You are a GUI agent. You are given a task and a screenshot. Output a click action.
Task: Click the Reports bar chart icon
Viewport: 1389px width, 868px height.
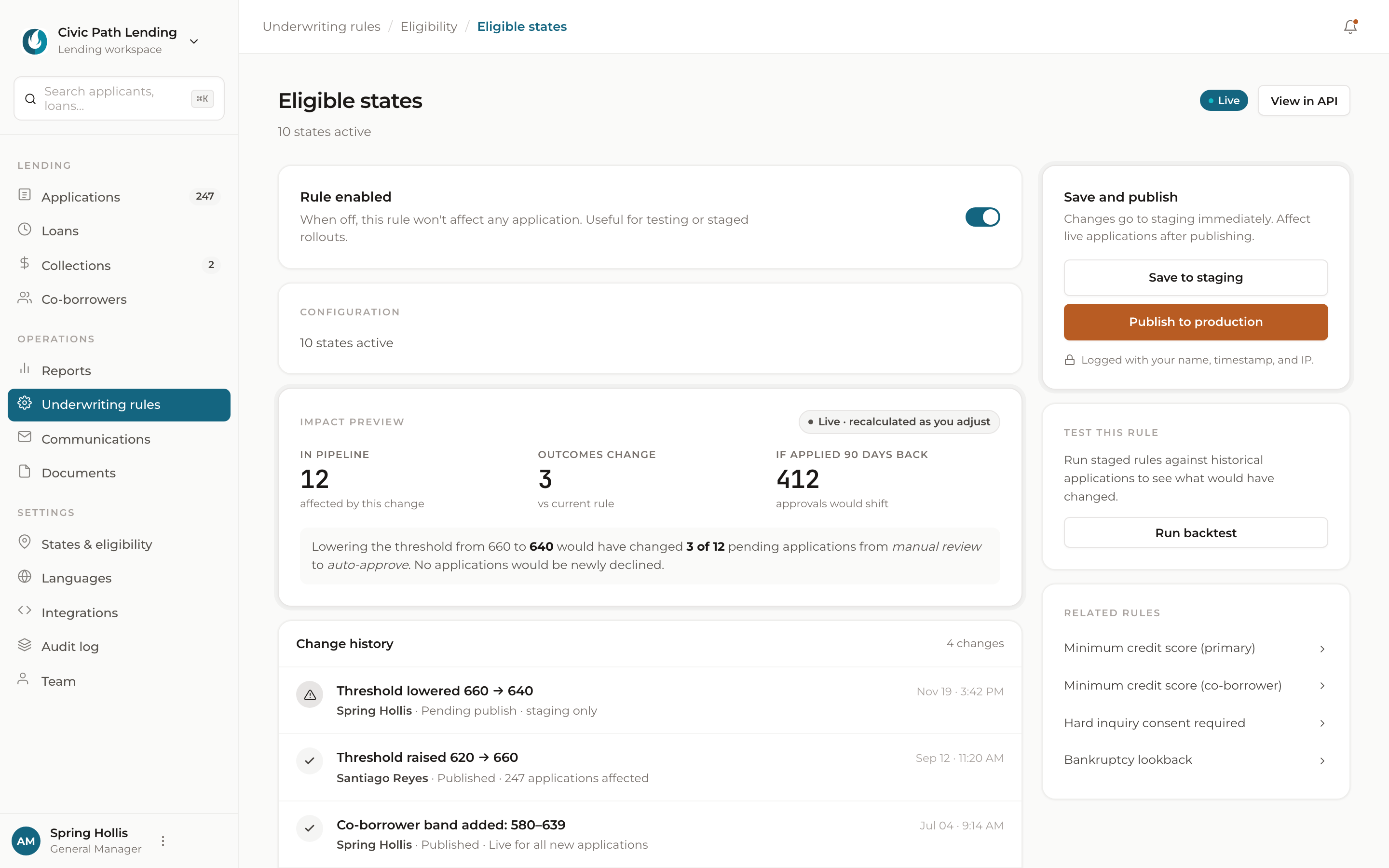click(x=25, y=369)
